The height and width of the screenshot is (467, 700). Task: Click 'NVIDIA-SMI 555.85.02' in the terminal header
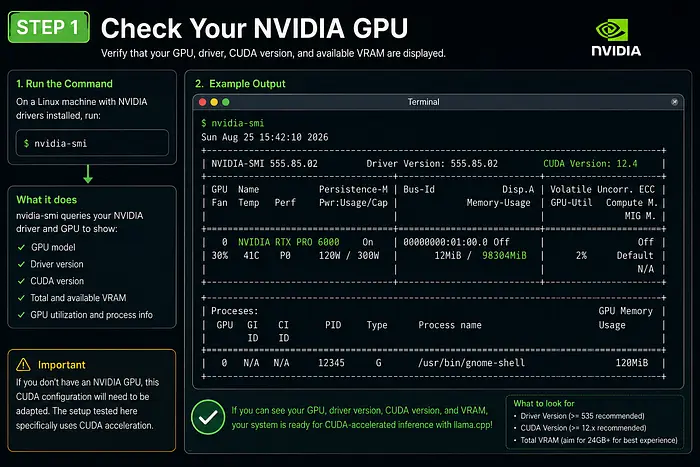coord(264,164)
